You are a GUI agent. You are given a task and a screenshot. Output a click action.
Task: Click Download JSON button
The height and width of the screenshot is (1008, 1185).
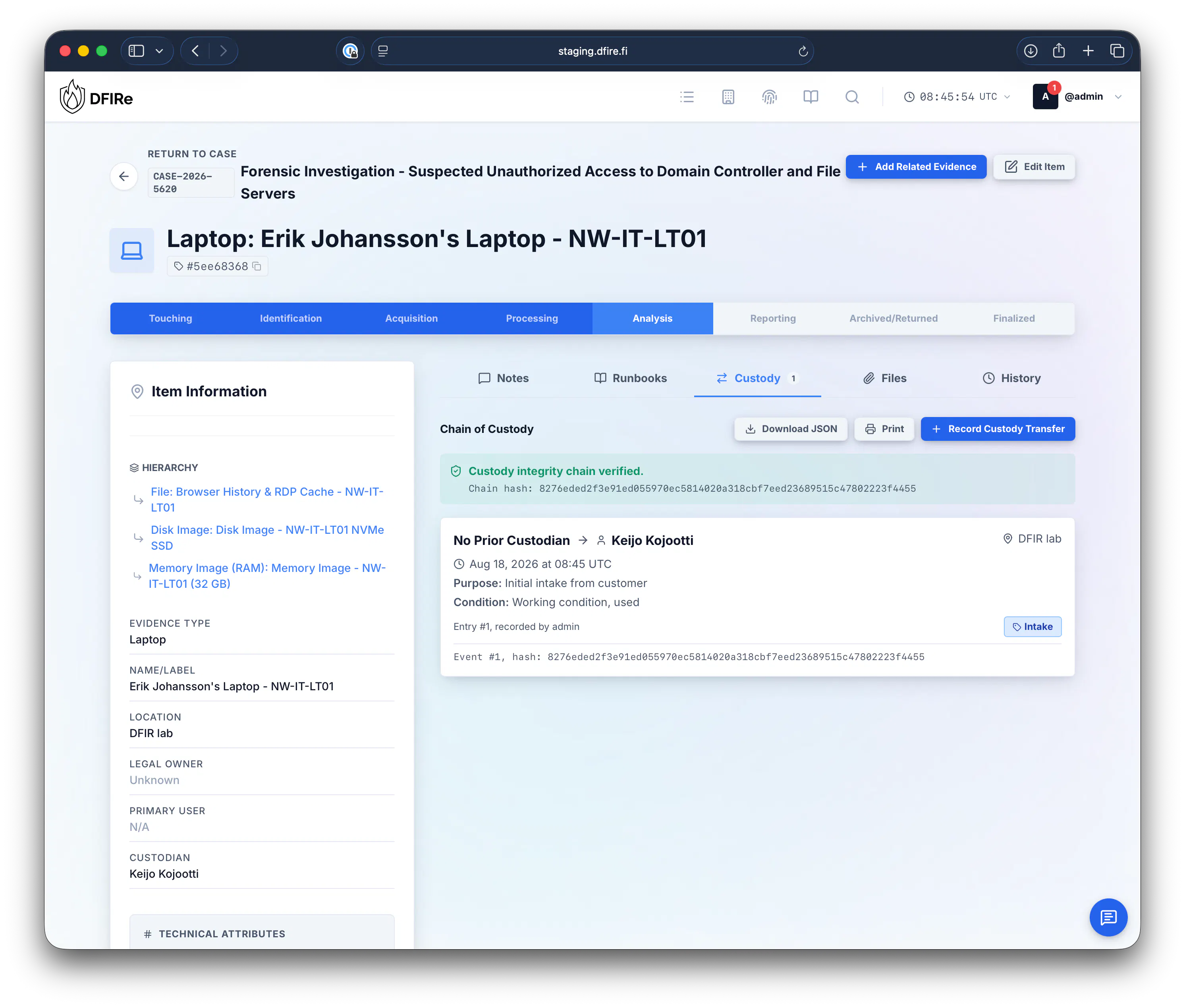[791, 429]
